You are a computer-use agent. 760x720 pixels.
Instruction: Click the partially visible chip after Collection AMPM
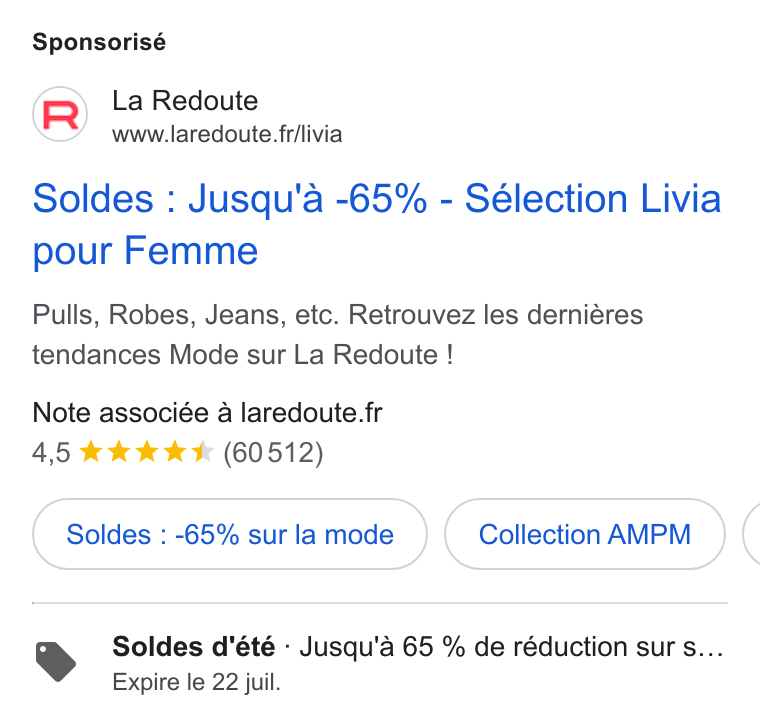(752, 534)
